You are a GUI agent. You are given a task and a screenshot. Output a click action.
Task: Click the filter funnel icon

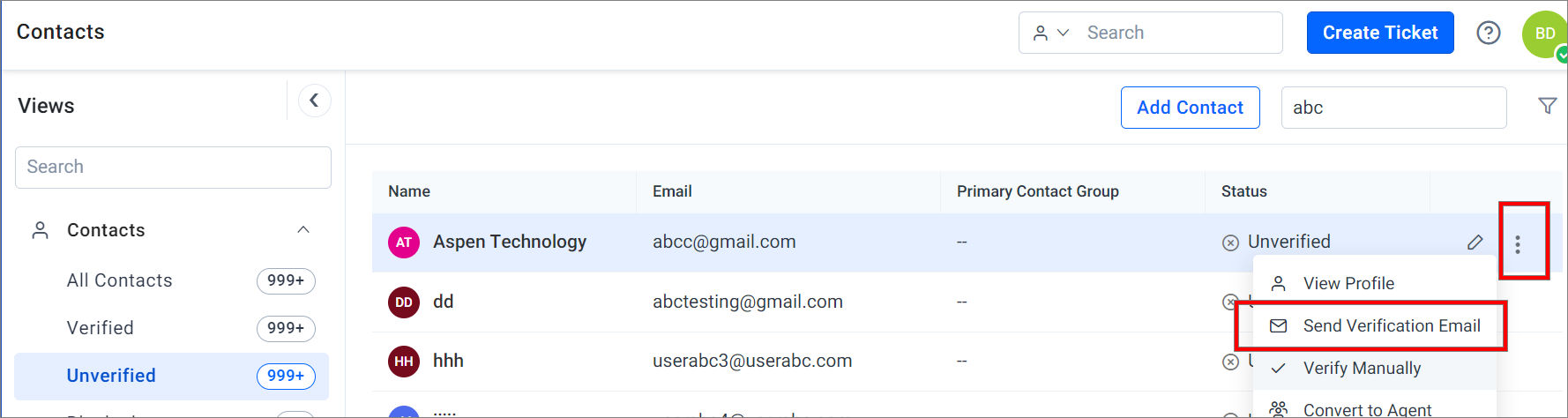(1547, 106)
